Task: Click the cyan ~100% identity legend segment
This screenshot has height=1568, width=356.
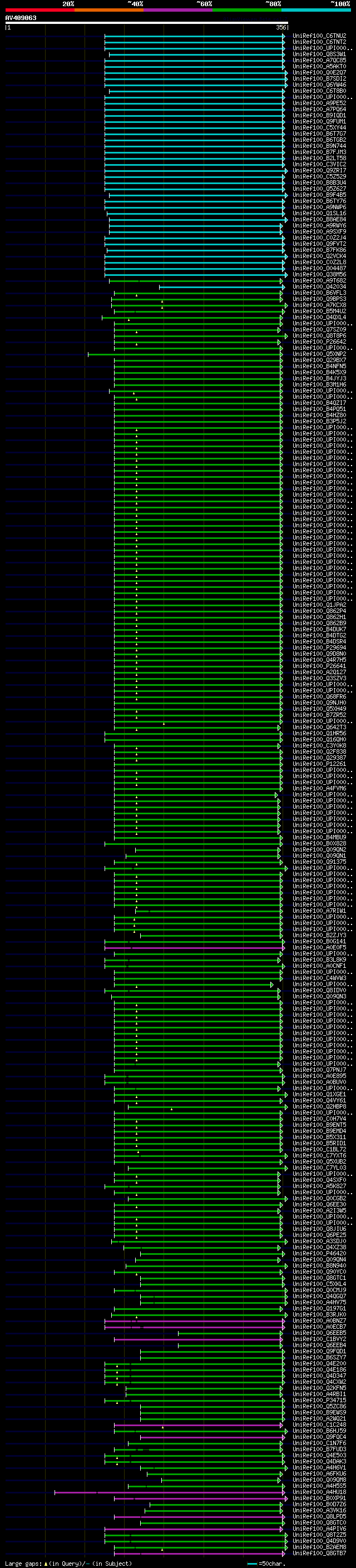Action: (317, 10)
